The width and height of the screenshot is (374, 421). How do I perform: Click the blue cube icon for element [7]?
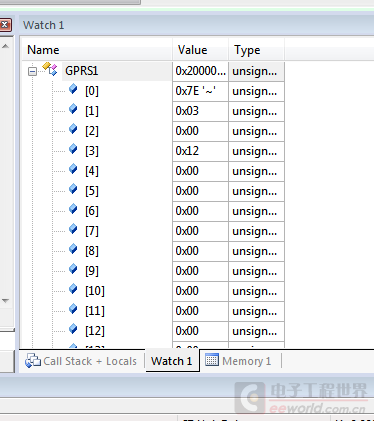point(73,229)
